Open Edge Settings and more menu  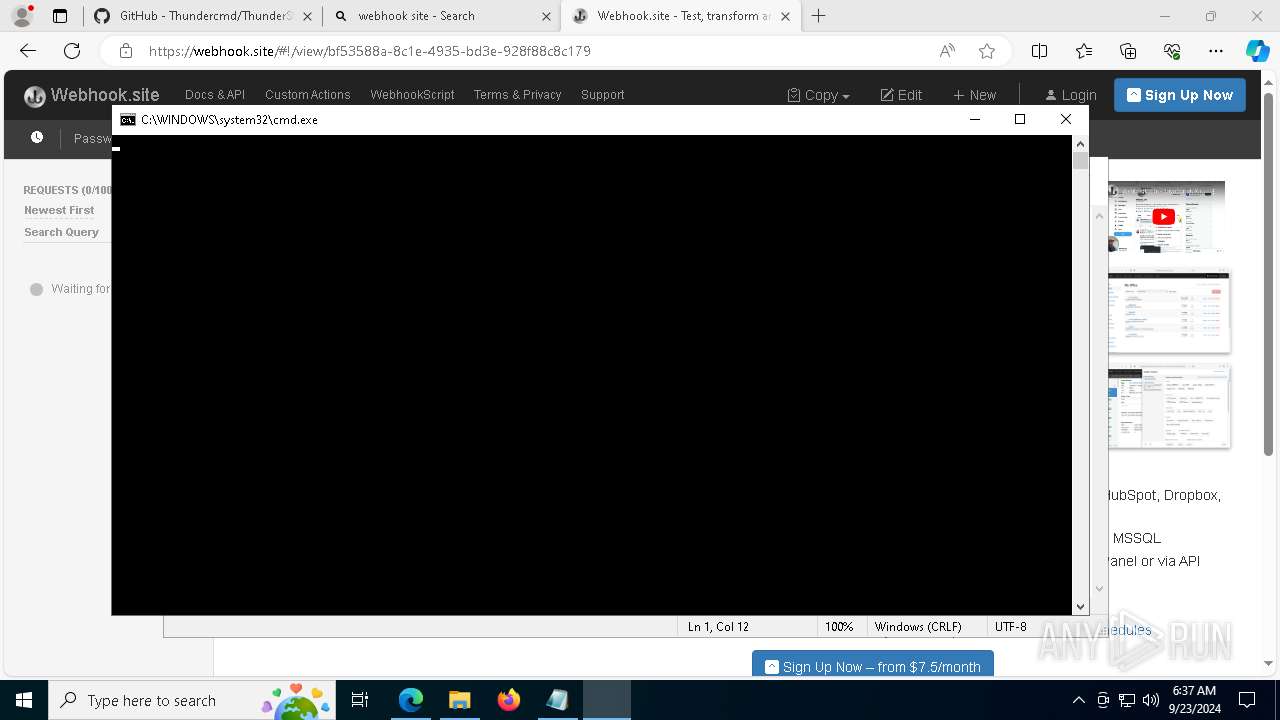(1216, 51)
